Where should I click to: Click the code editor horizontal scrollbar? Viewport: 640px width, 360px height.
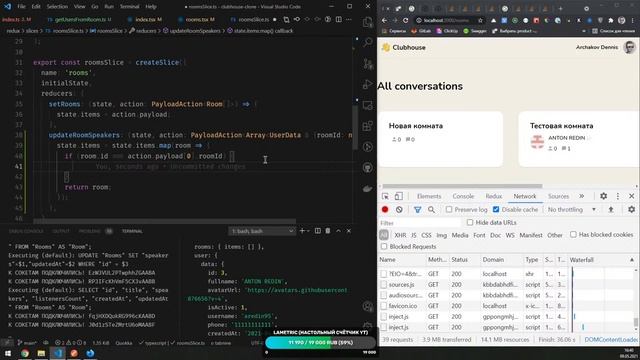[x=164, y=221]
